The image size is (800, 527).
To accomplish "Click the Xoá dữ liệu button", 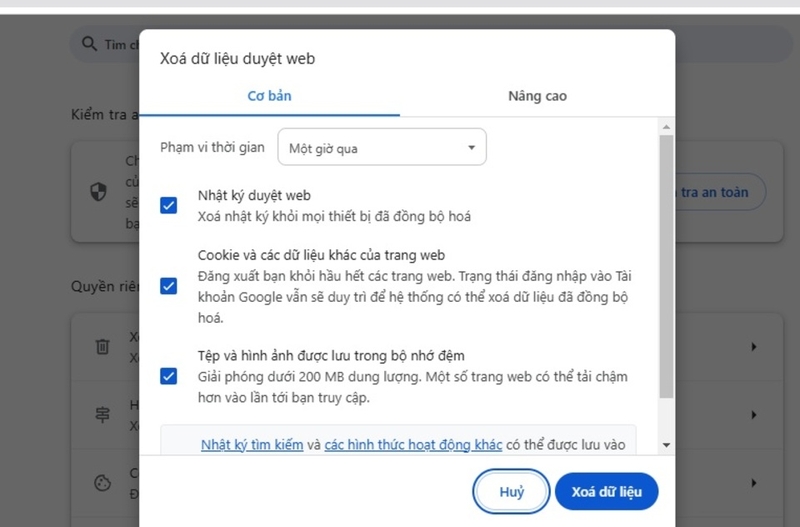I will click(607, 492).
